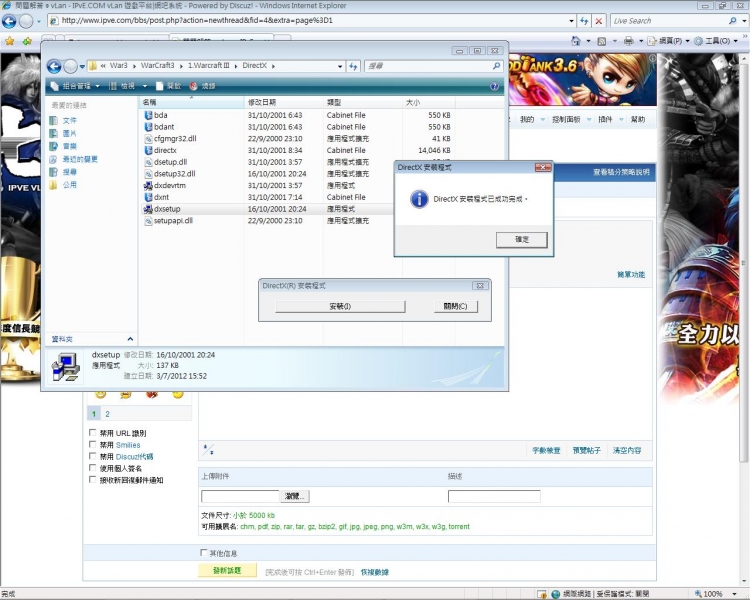Click the IE favorites star icon
The height and width of the screenshot is (600, 750).
click(x=11, y=41)
